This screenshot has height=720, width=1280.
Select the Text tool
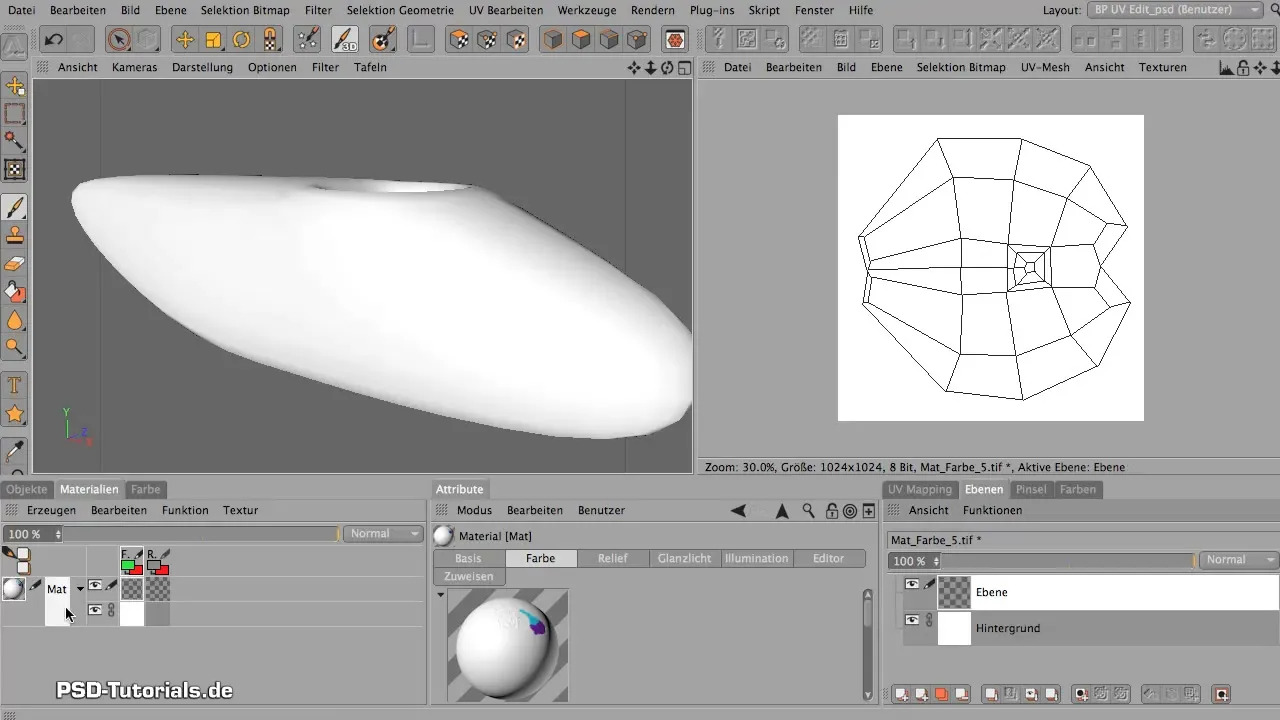click(x=15, y=385)
